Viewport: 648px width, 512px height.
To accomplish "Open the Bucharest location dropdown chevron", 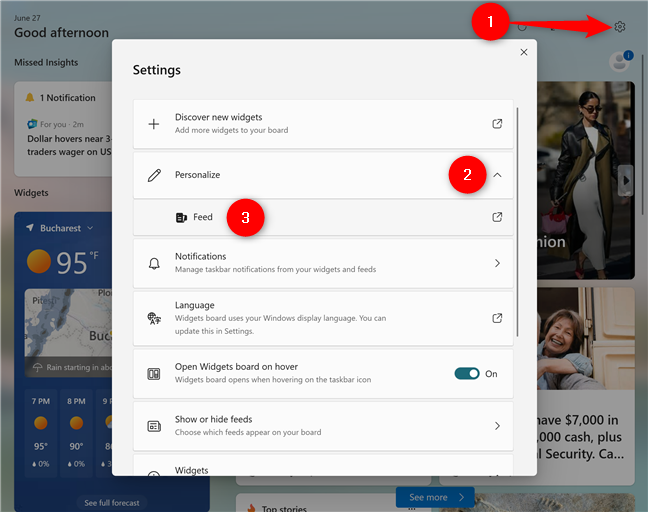I will tap(90, 228).
